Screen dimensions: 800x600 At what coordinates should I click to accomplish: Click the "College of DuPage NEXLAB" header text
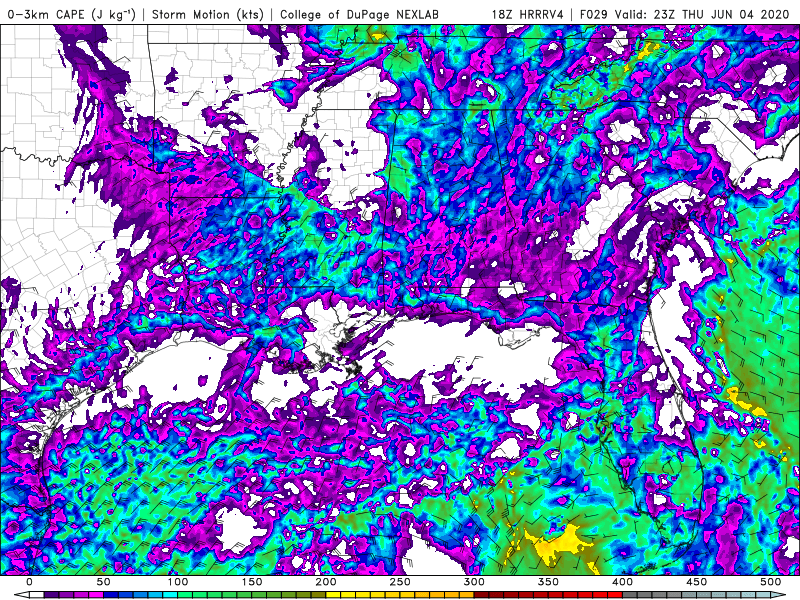(359, 14)
